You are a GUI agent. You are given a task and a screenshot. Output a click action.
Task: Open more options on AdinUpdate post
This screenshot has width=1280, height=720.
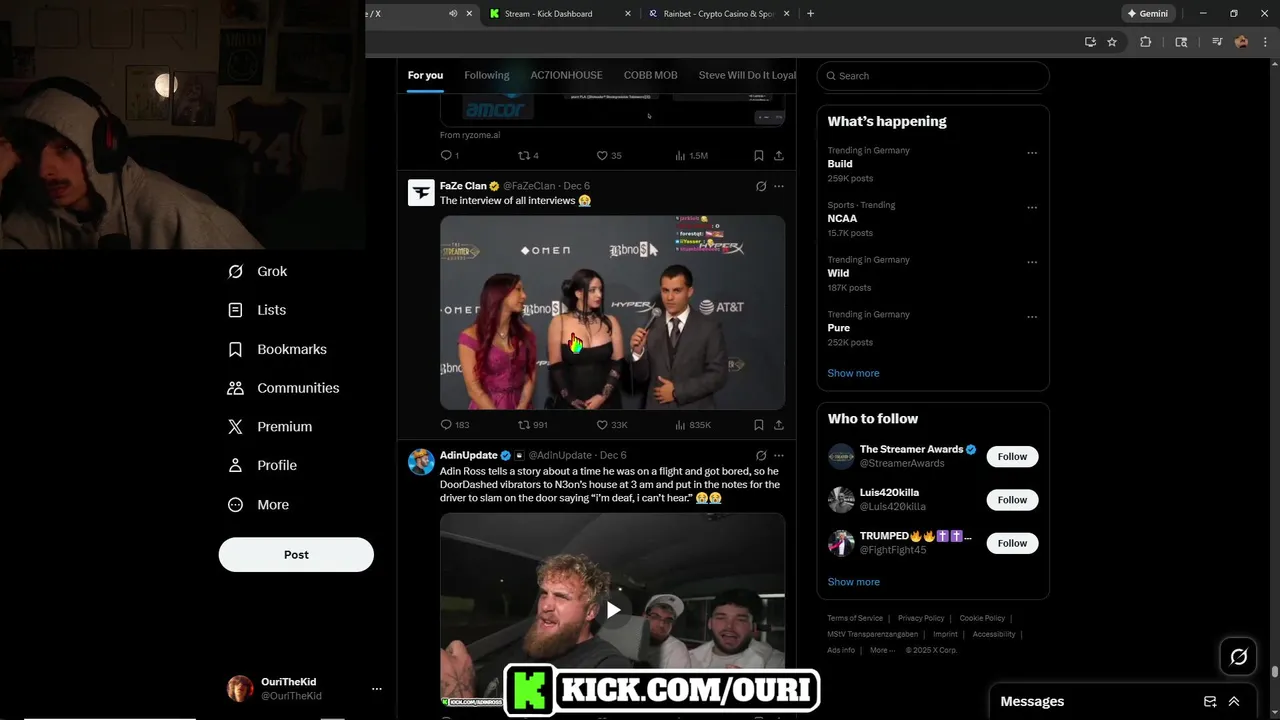tap(779, 455)
